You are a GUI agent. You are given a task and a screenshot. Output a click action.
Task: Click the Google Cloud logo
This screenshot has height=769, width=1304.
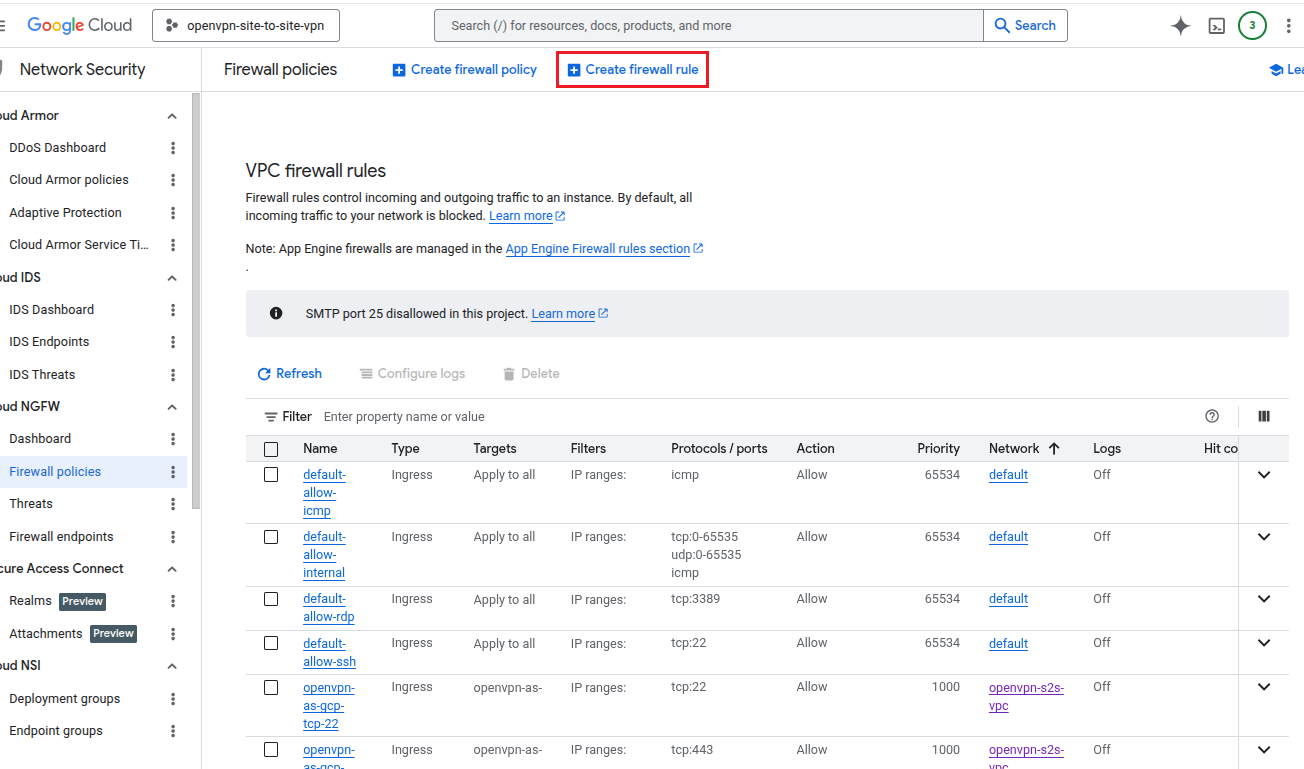(x=80, y=26)
